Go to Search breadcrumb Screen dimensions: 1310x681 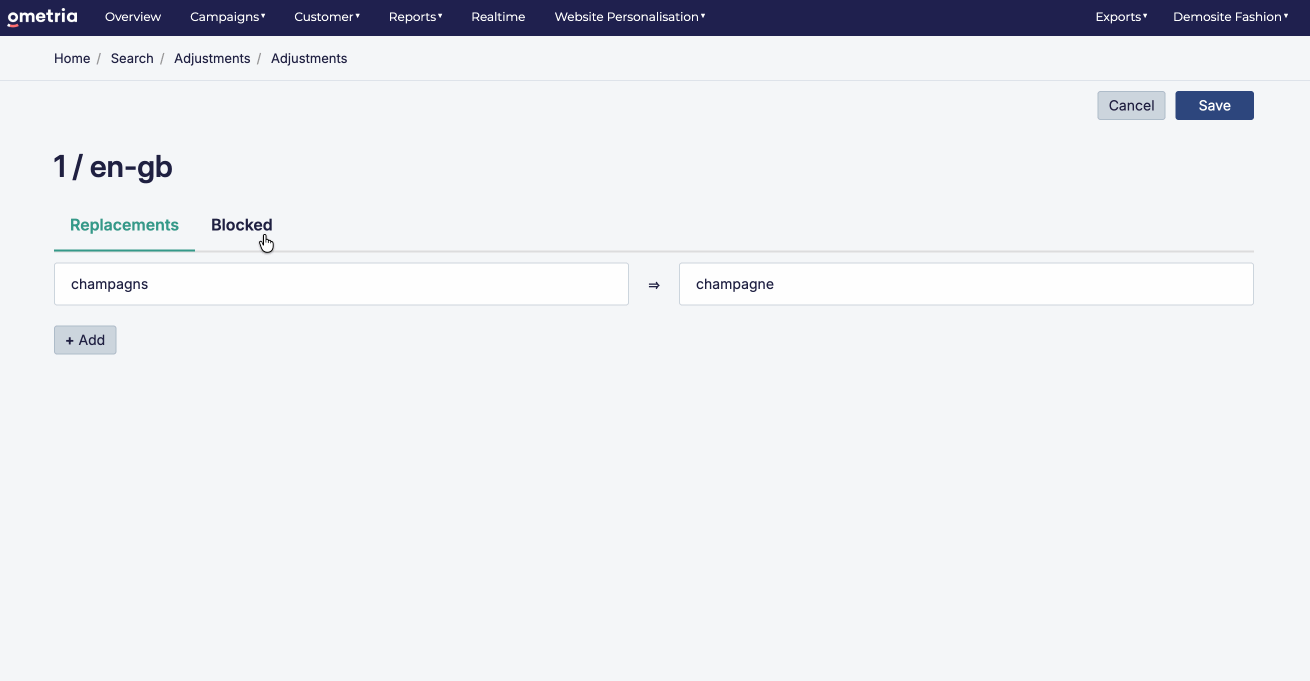pos(132,58)
